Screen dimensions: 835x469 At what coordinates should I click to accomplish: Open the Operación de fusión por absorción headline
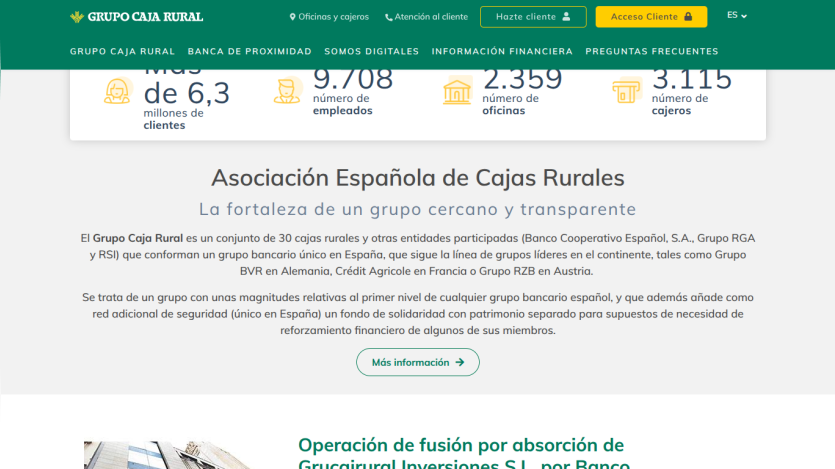pos(464,455)
